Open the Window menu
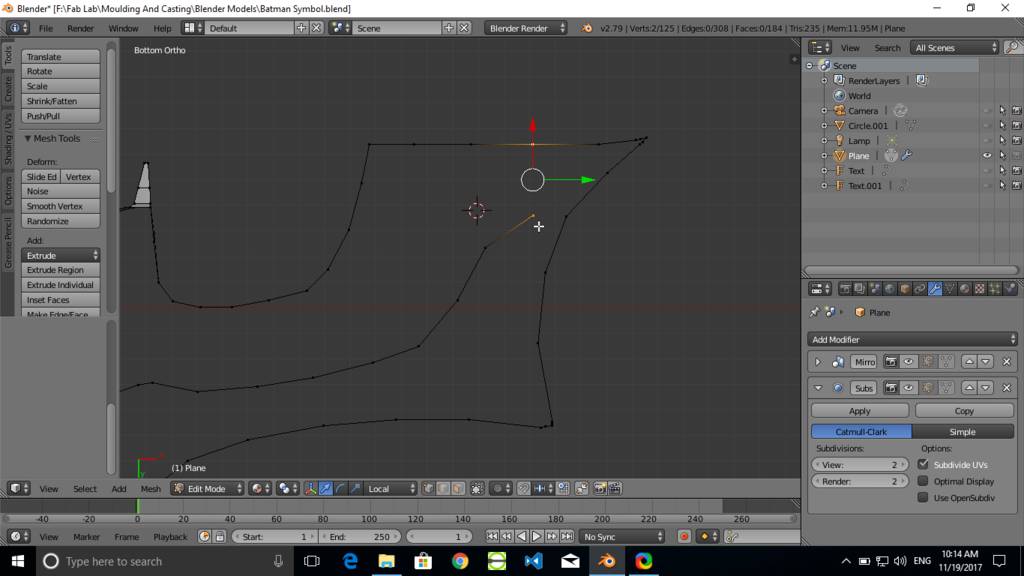Viewport: 1024px width, 576px height. click(123, 28)
